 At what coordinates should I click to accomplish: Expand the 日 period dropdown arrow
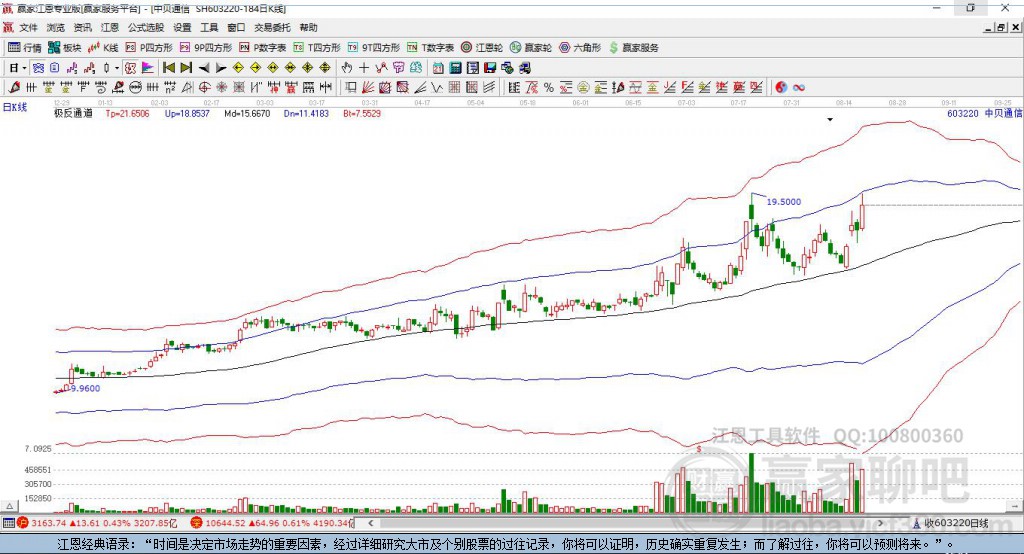pyautogui.click(x=24, y=68)
